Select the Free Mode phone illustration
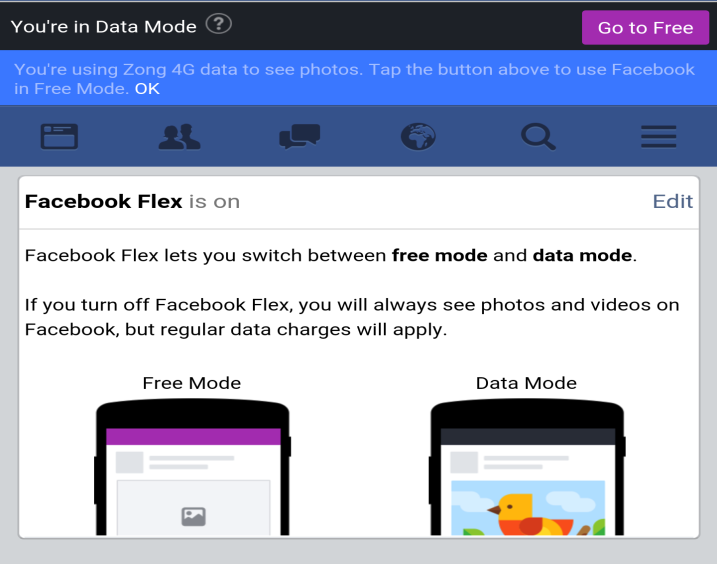This screenshot has height=564, width=717. [x=193, y=467]
